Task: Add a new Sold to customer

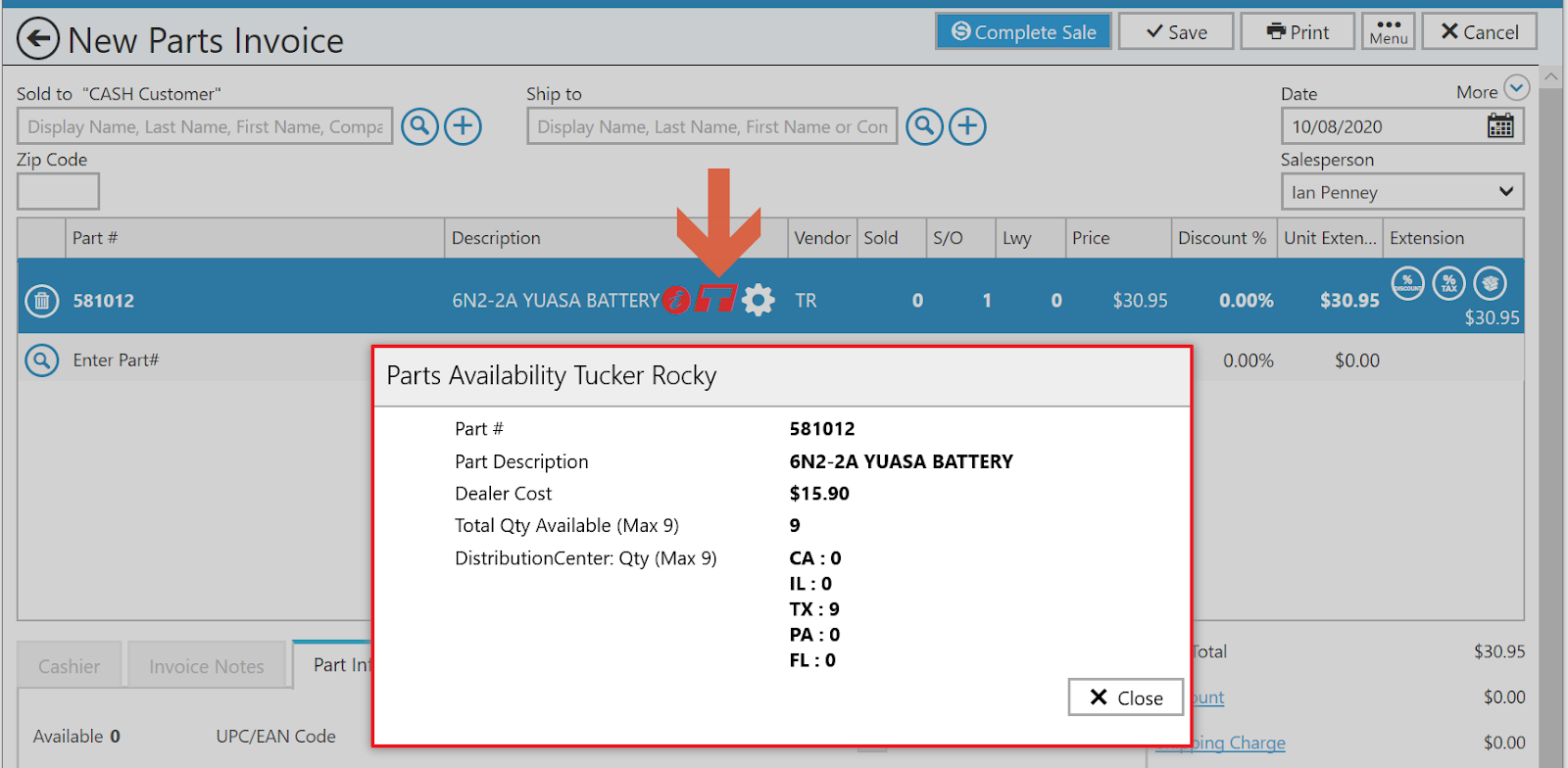Action: click(464, 126)
